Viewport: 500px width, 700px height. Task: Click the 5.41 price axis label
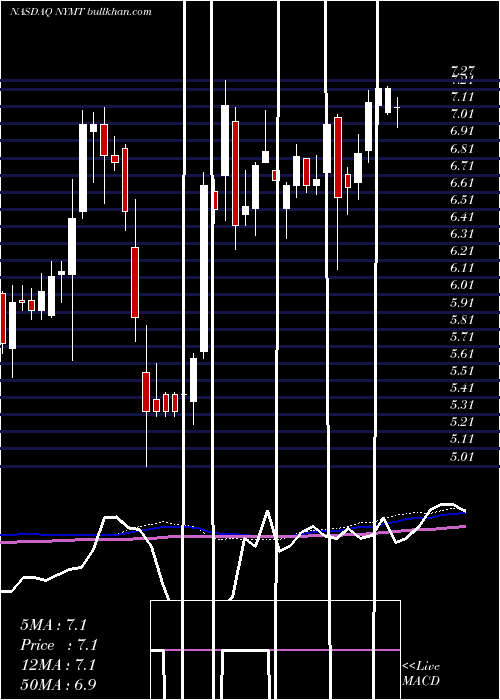click(x=462, y=388)
